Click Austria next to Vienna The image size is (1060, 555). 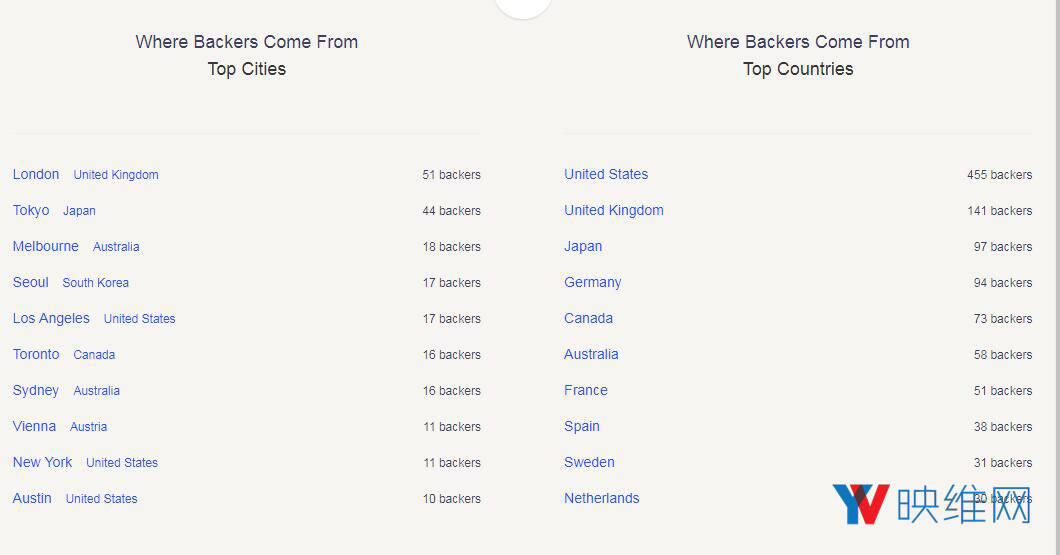click(x=88, y=427)
